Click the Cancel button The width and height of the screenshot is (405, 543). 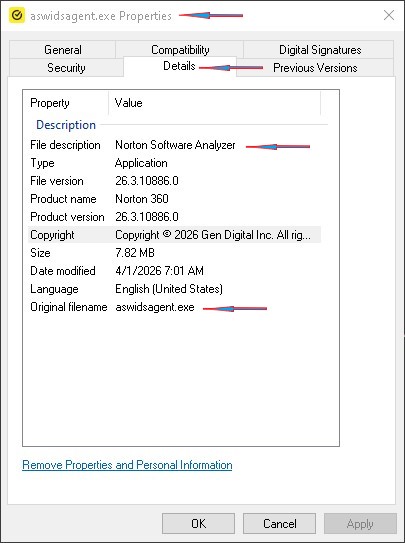tap(279, 523)
